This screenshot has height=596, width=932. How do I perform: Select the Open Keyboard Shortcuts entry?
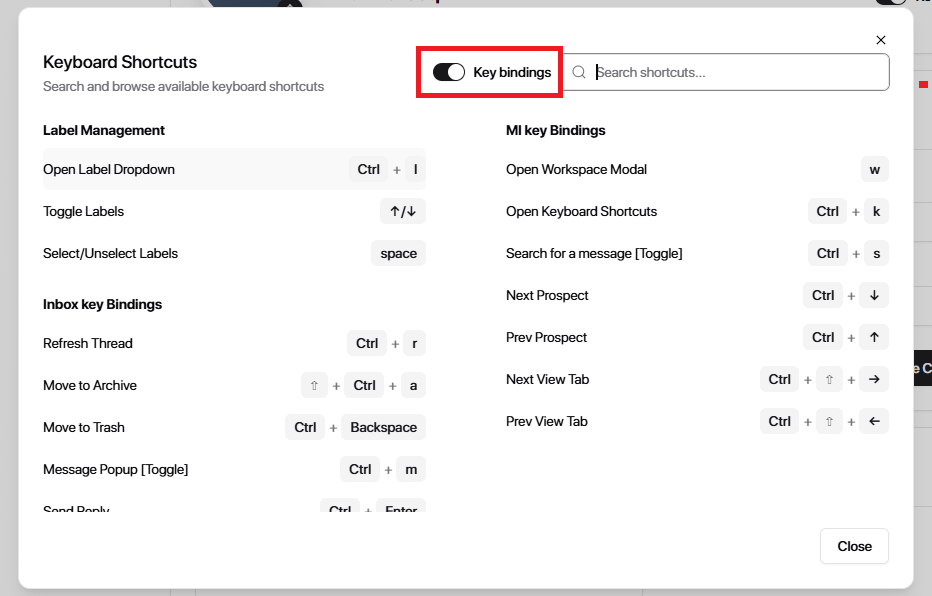581,211
